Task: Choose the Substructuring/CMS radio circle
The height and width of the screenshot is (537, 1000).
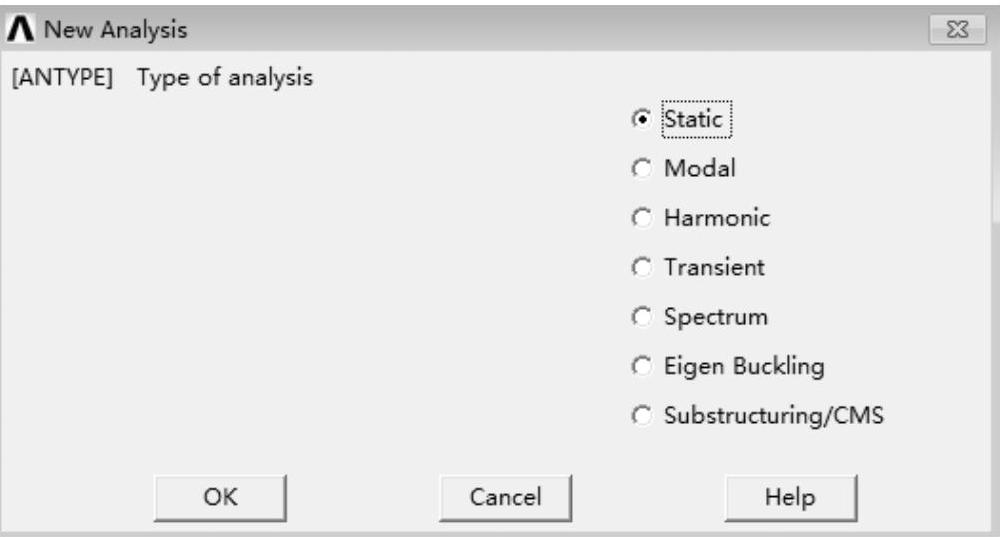Action: coord(642,416)
